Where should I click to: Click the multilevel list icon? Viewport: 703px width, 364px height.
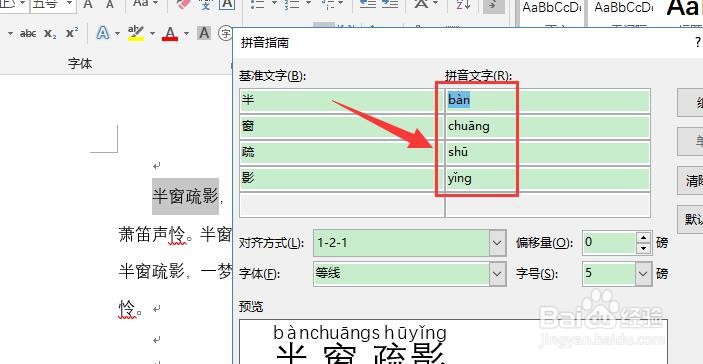[328, 4]
